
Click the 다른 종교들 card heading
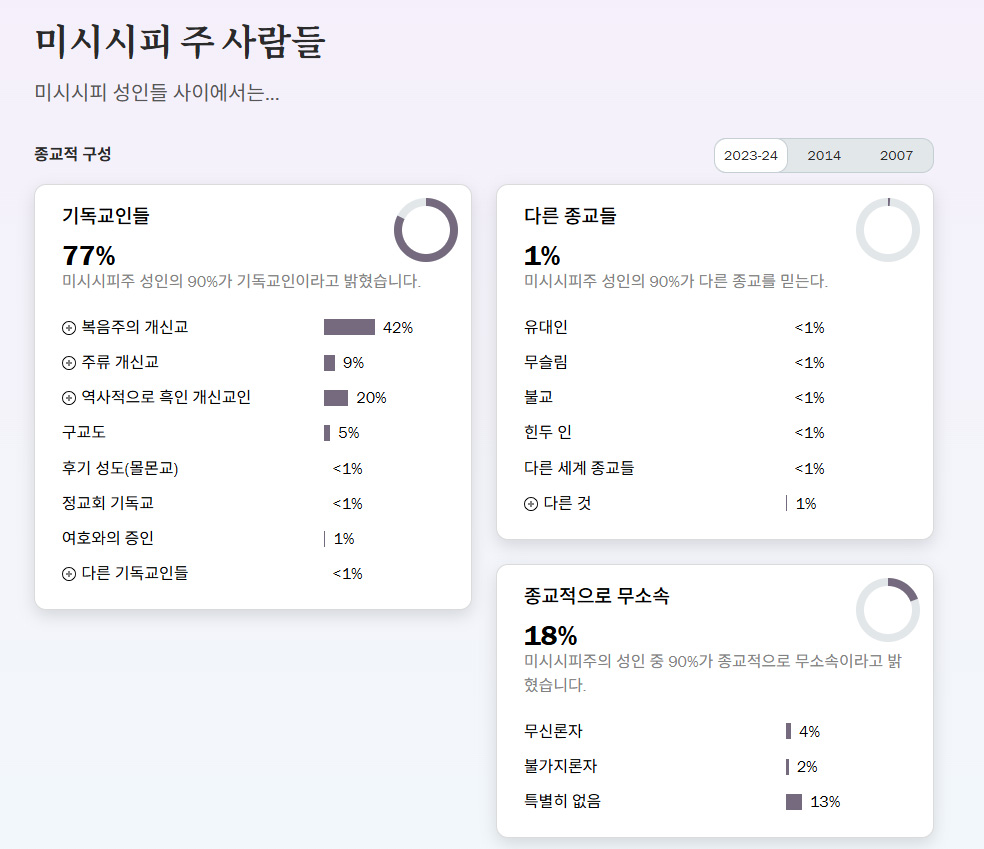pyautogui.click(x=570, y=215)
